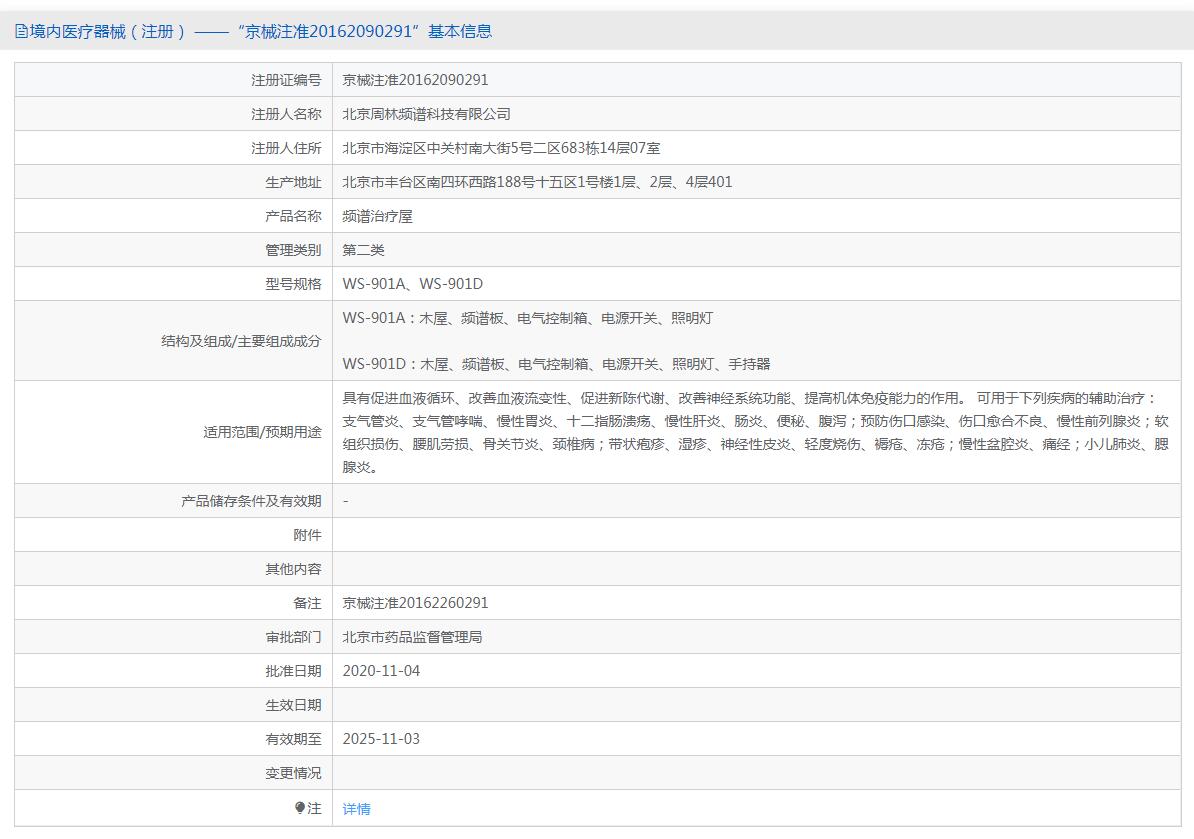Image resolution: width=1194 pixels, height=839 pixels.
Task: Click the 产品储存条件及有效期 label
Action: point(251,501)
